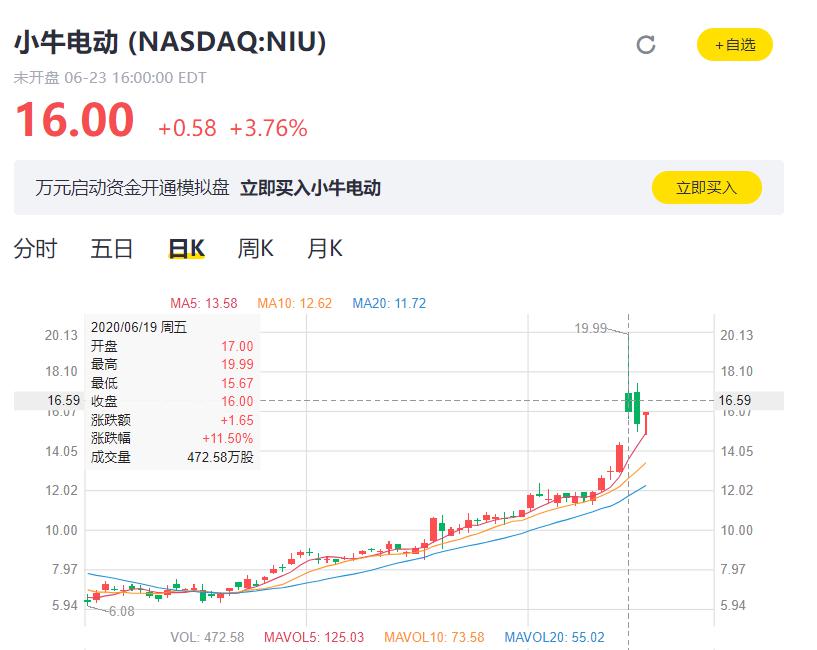Screen dimensions: 817x650
Task: Click the right axis label 12.02
Action: coord(736,490)
